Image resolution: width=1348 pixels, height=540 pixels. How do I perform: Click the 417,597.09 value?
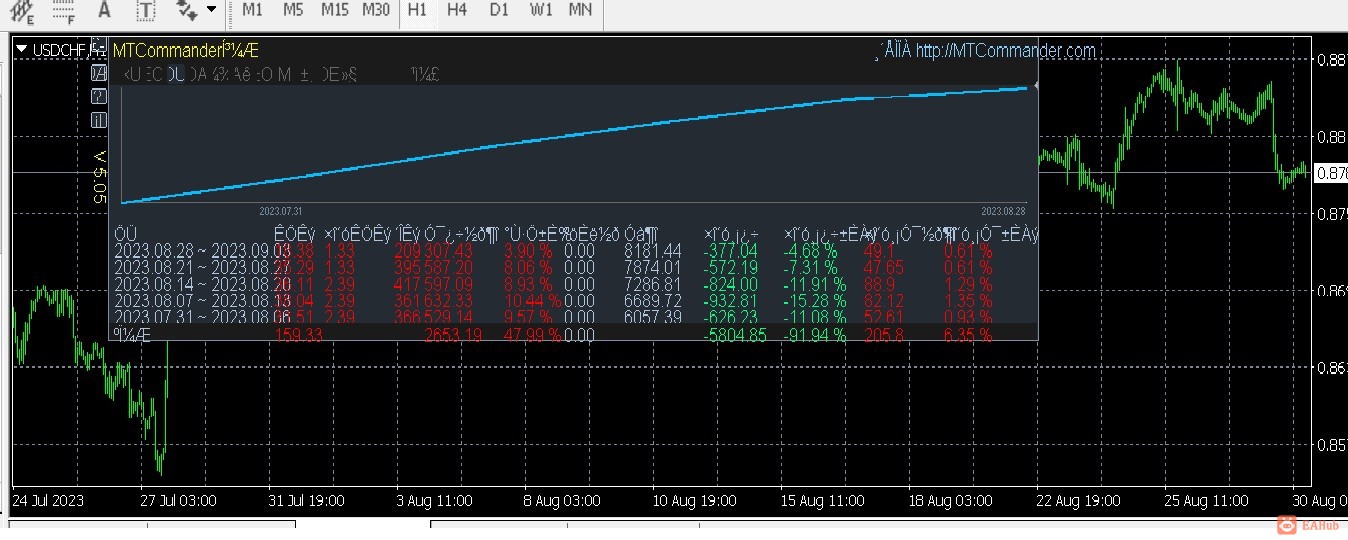pos(434,285)
